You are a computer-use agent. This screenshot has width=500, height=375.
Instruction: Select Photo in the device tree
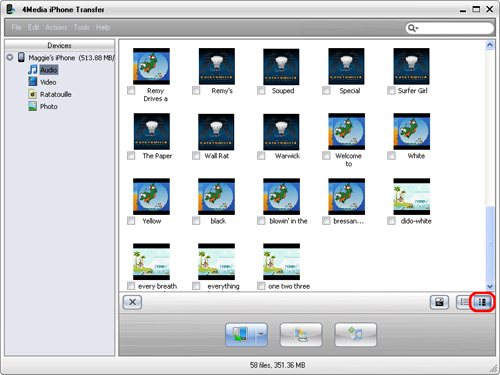pyautogui.click(x=49, y=107)
